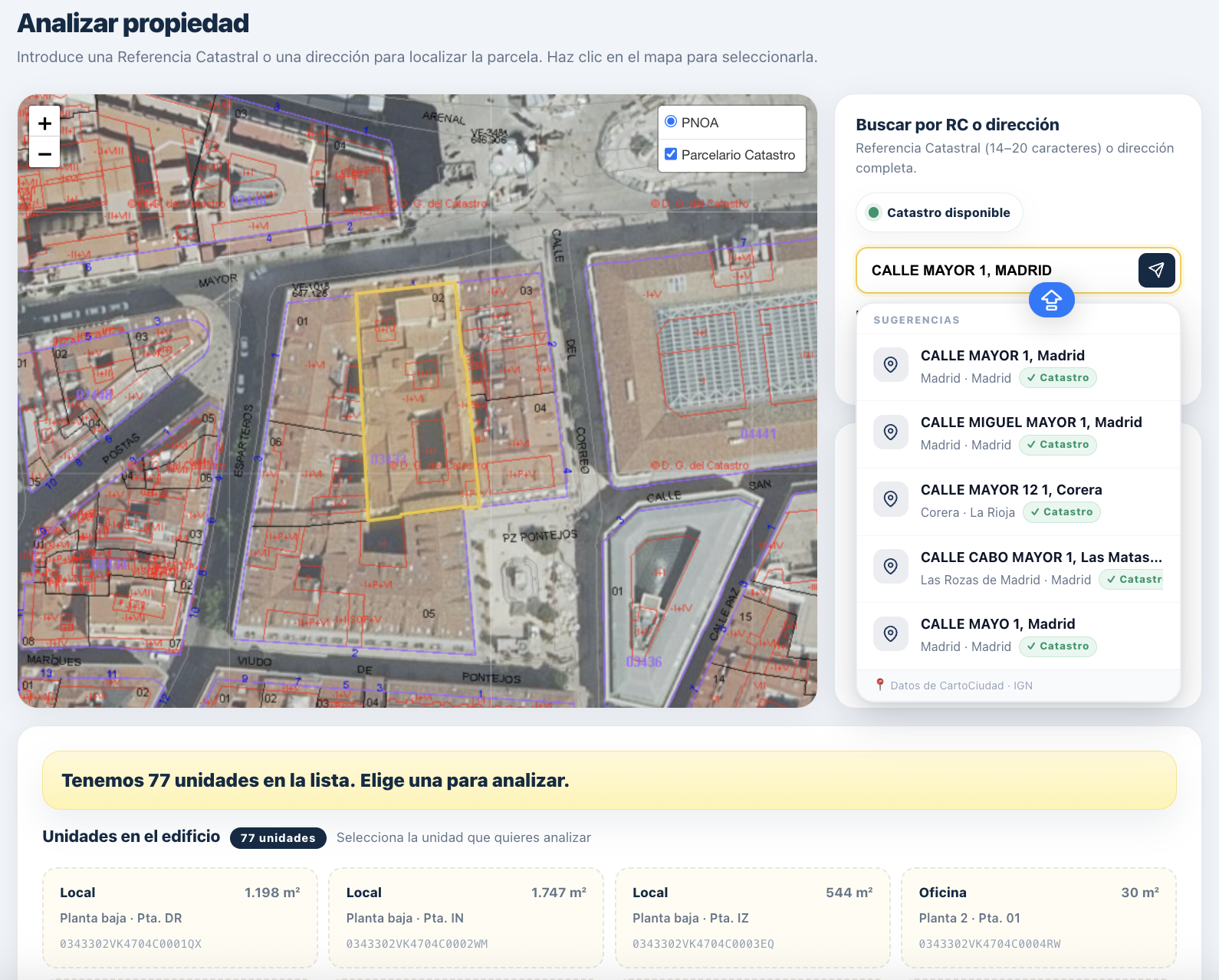
Task: Toggle the Parcelario Catastro overlay checkbox
Action: click(x=671, y=154)
